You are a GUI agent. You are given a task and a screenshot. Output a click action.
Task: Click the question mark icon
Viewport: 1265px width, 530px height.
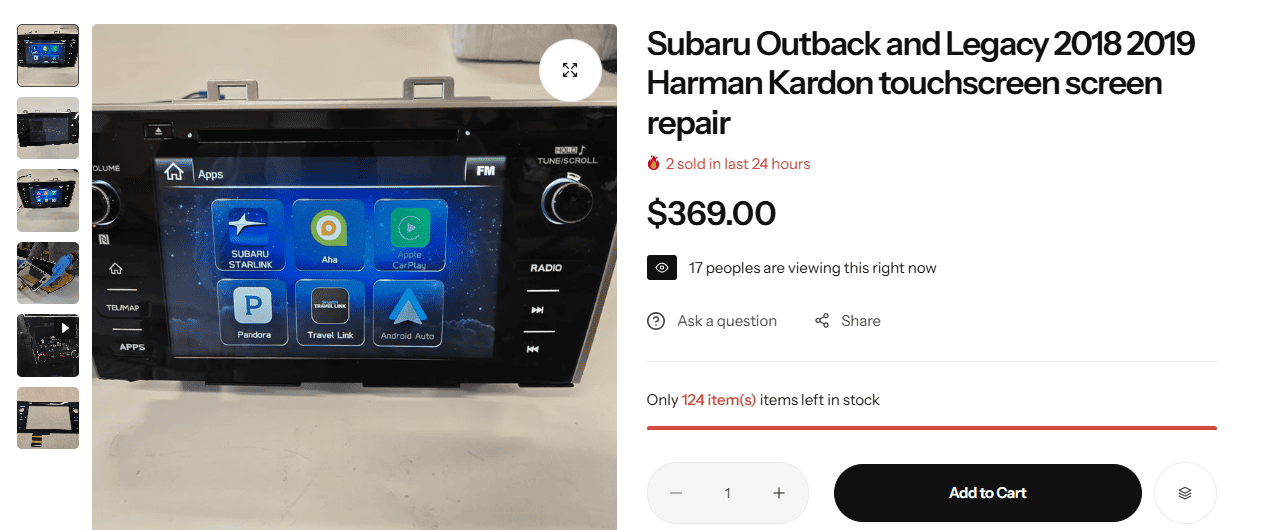(656, 321)
